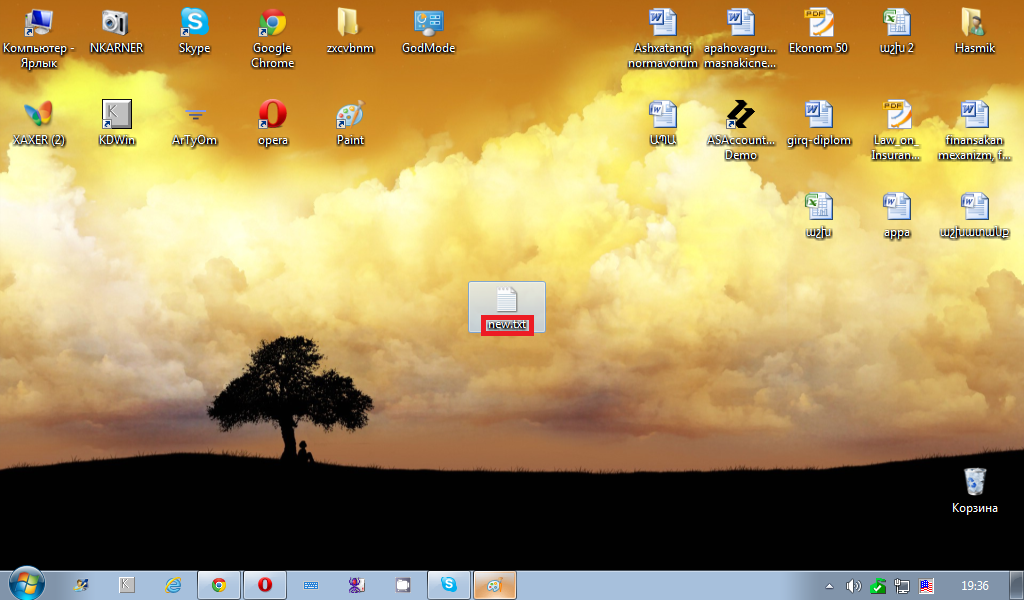
Task: Switch input language via tray flag icon
Action: tap(926, 585)
